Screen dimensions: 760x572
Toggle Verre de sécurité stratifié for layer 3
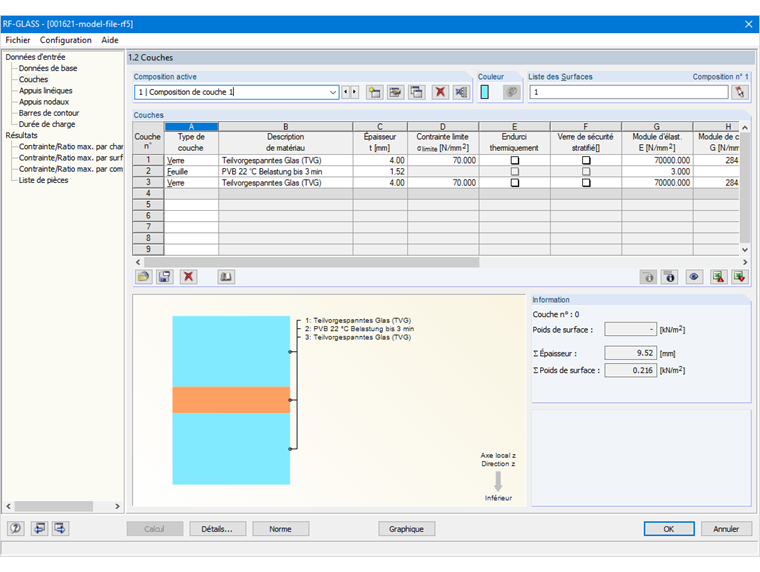coord(586,183)
